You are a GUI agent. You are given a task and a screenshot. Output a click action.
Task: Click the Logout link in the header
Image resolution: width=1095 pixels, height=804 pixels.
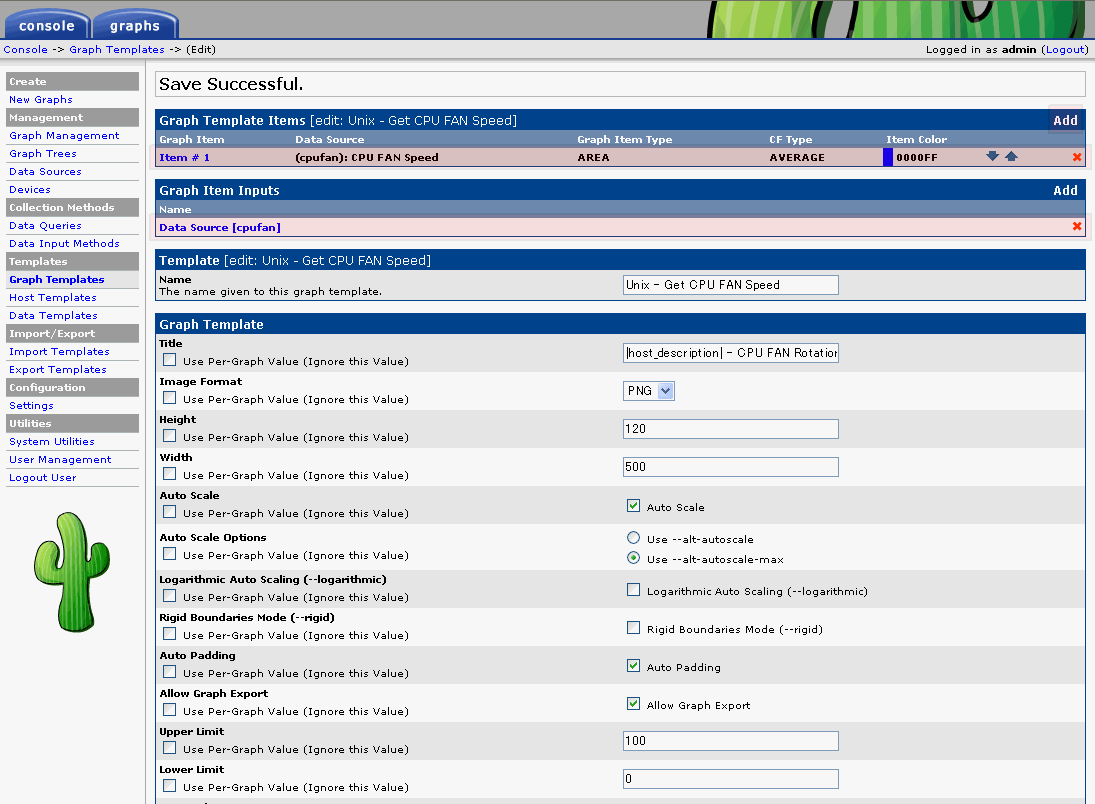click(x=1065, y=49)
